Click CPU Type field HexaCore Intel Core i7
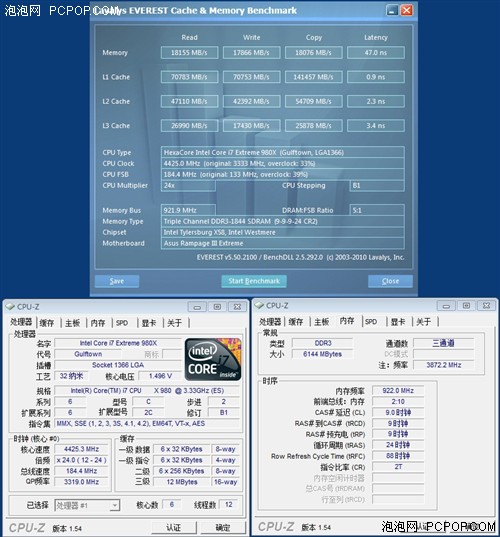This screenshot has width=500, height=537. tap(283, 152)
